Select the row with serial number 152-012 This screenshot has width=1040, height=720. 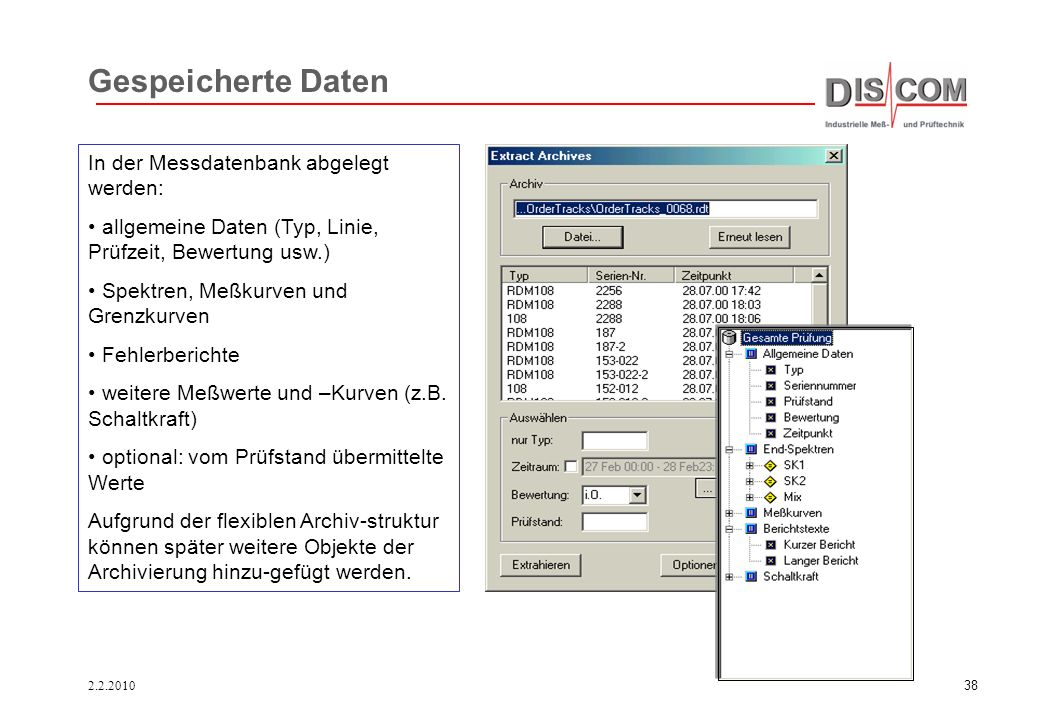coord(610,389)
